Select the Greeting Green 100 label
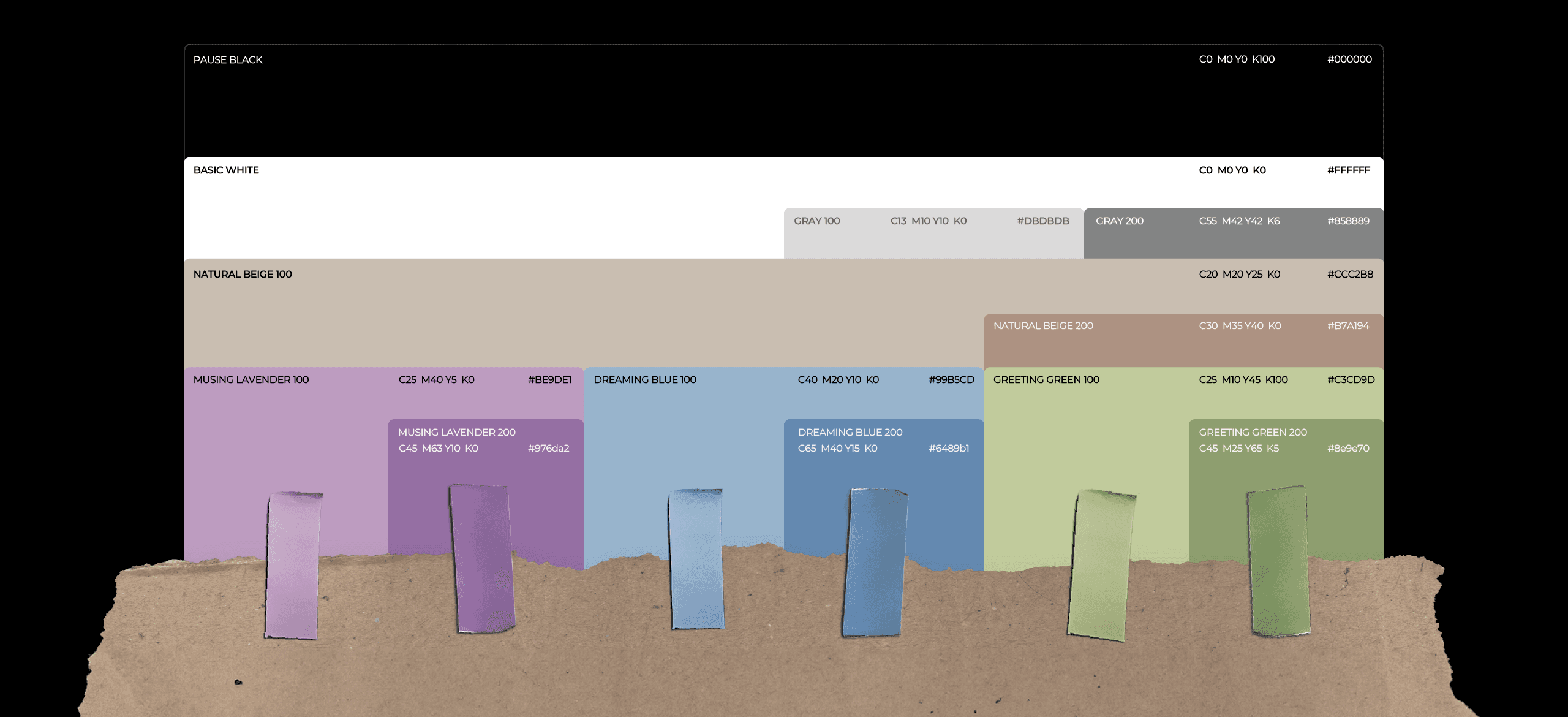Viewport: 1568px width, 717px height. (x=1046, y=379)
